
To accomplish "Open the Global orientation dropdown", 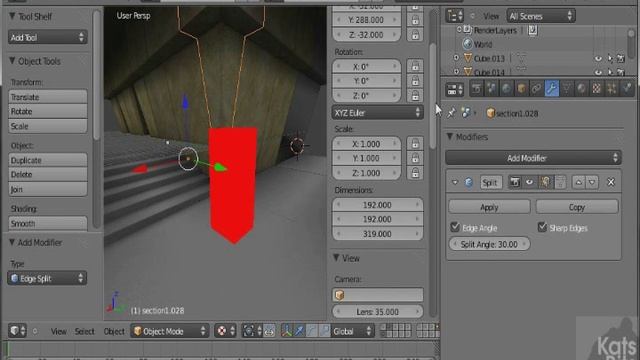I will (x=353, y=331).
